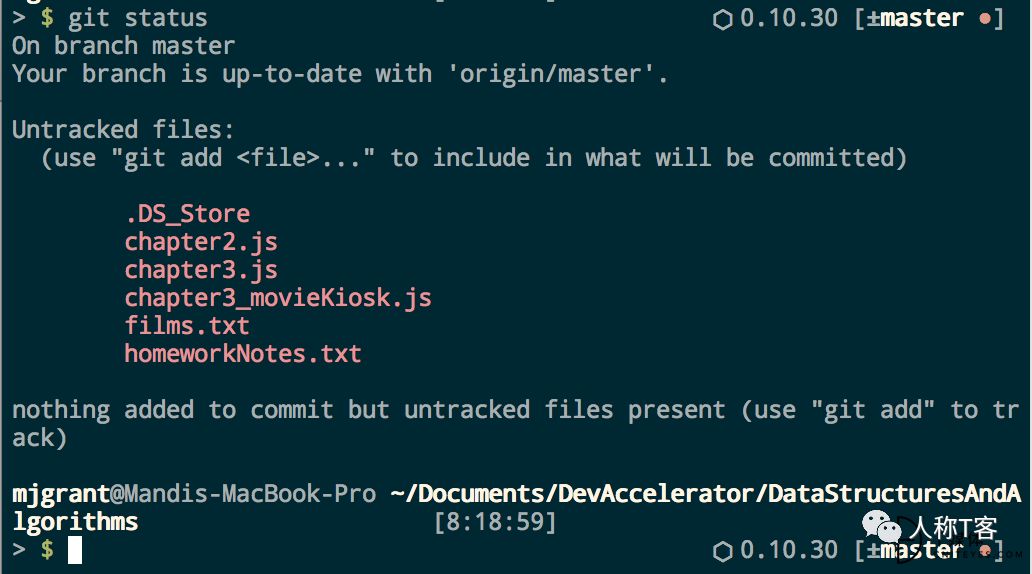Click the Node hexagon icon beside git status
The height and width of the screenshot is (574, 1032).
point(722,19)
